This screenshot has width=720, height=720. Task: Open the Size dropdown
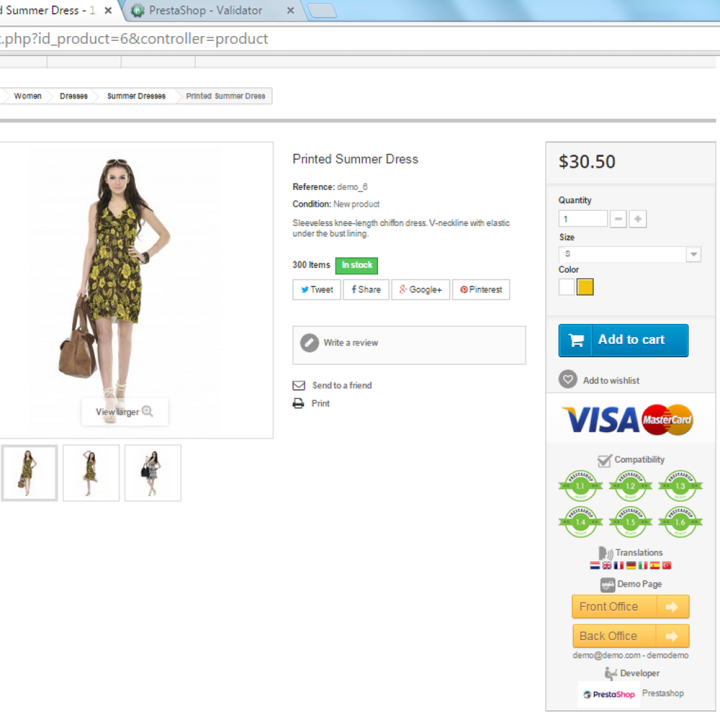[x=630, y=254]
